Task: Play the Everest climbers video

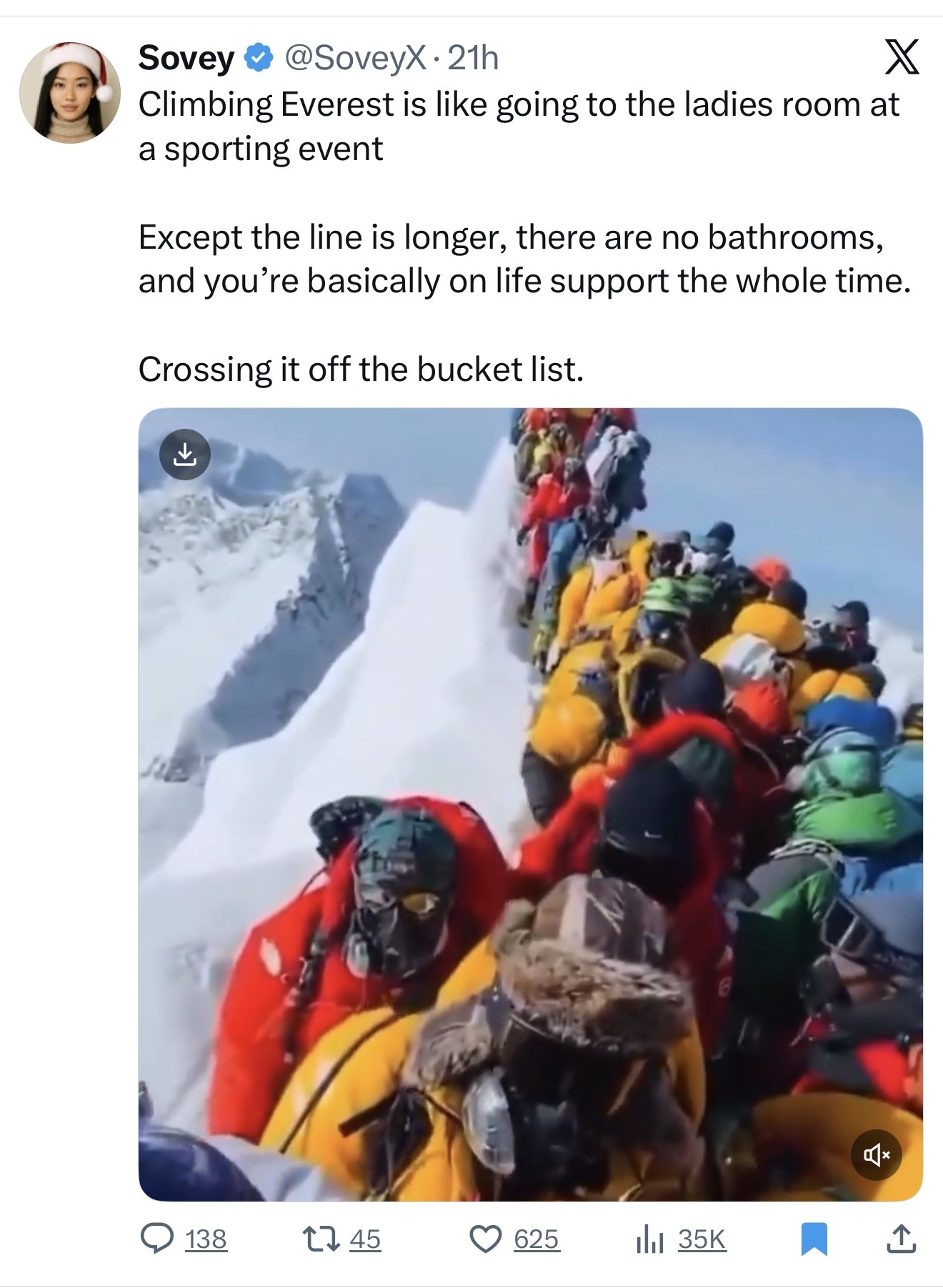Action: (x=530, y=804)
